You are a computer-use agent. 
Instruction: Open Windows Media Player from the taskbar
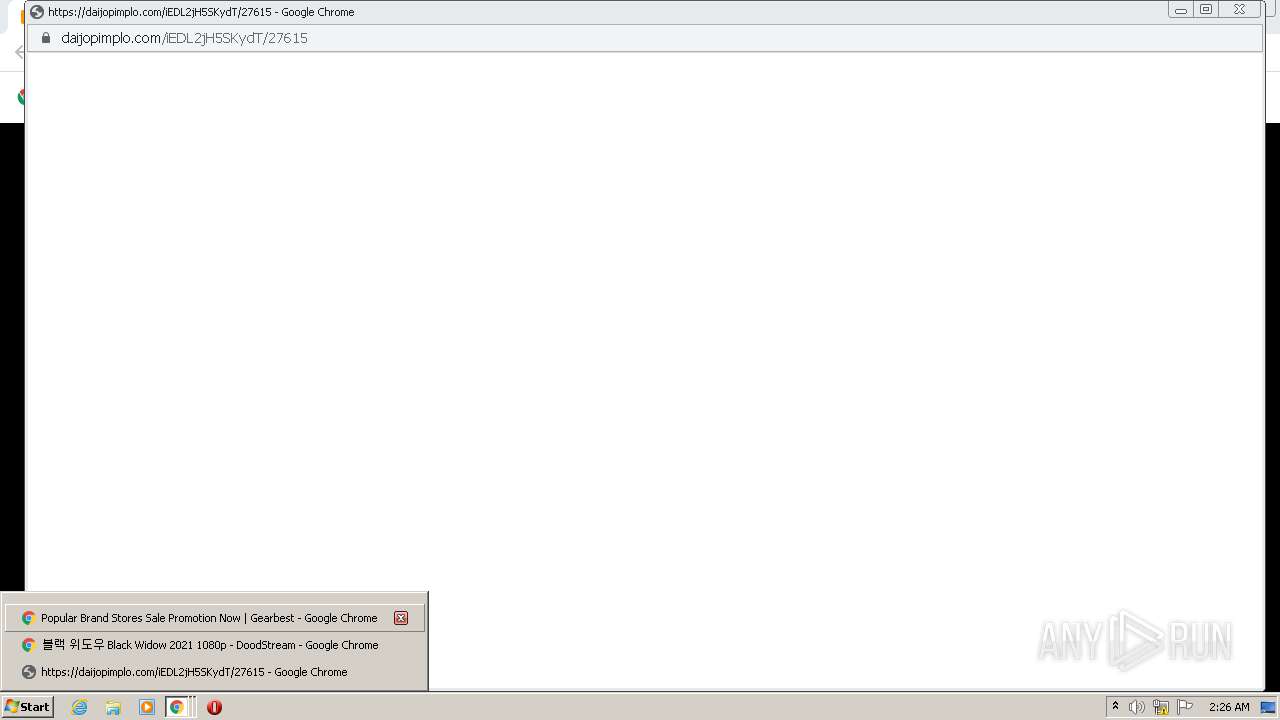click(x=147, y=707)
